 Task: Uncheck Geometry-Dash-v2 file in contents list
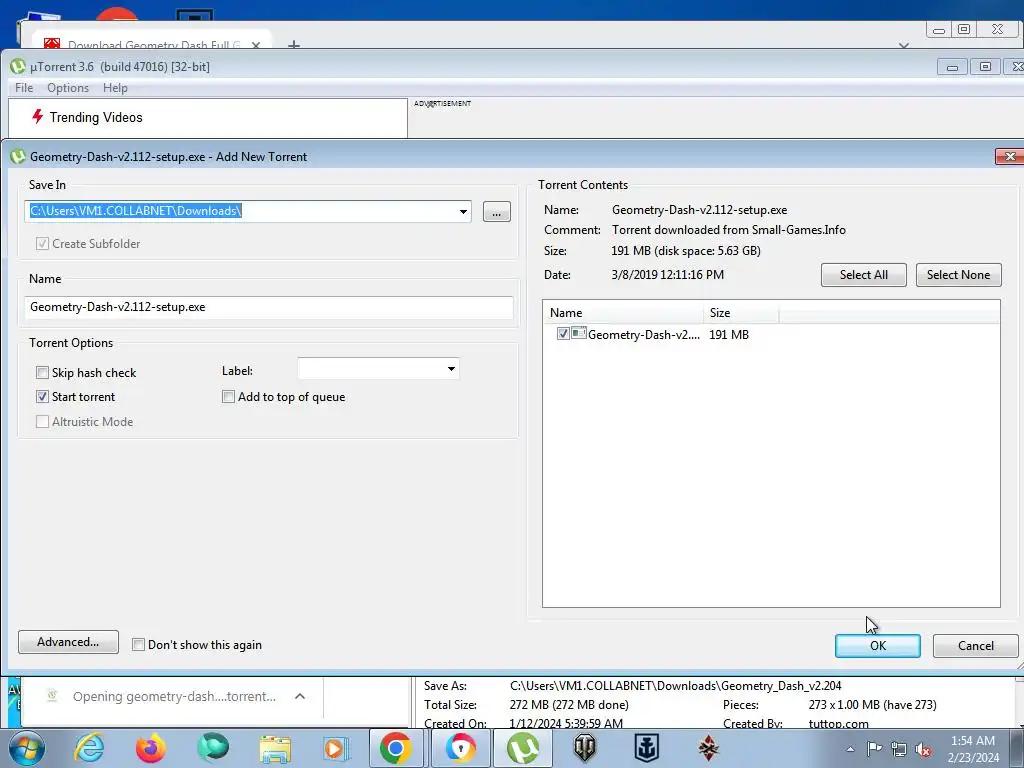point(563,334)
